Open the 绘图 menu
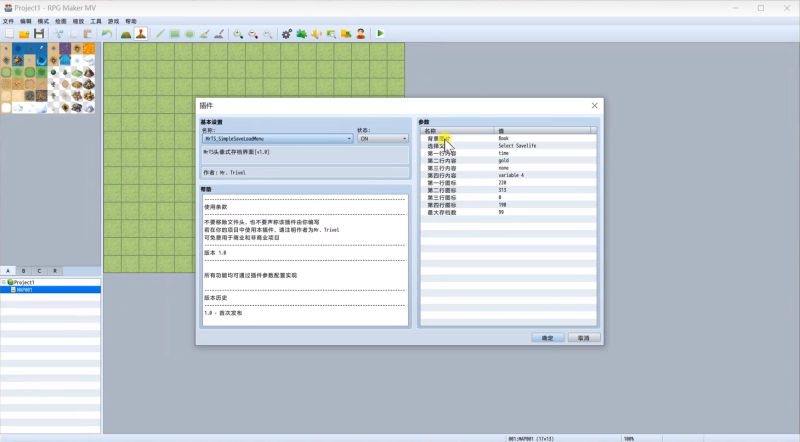The width and height of the screenshot is (800, 442). tap(61, 21)
